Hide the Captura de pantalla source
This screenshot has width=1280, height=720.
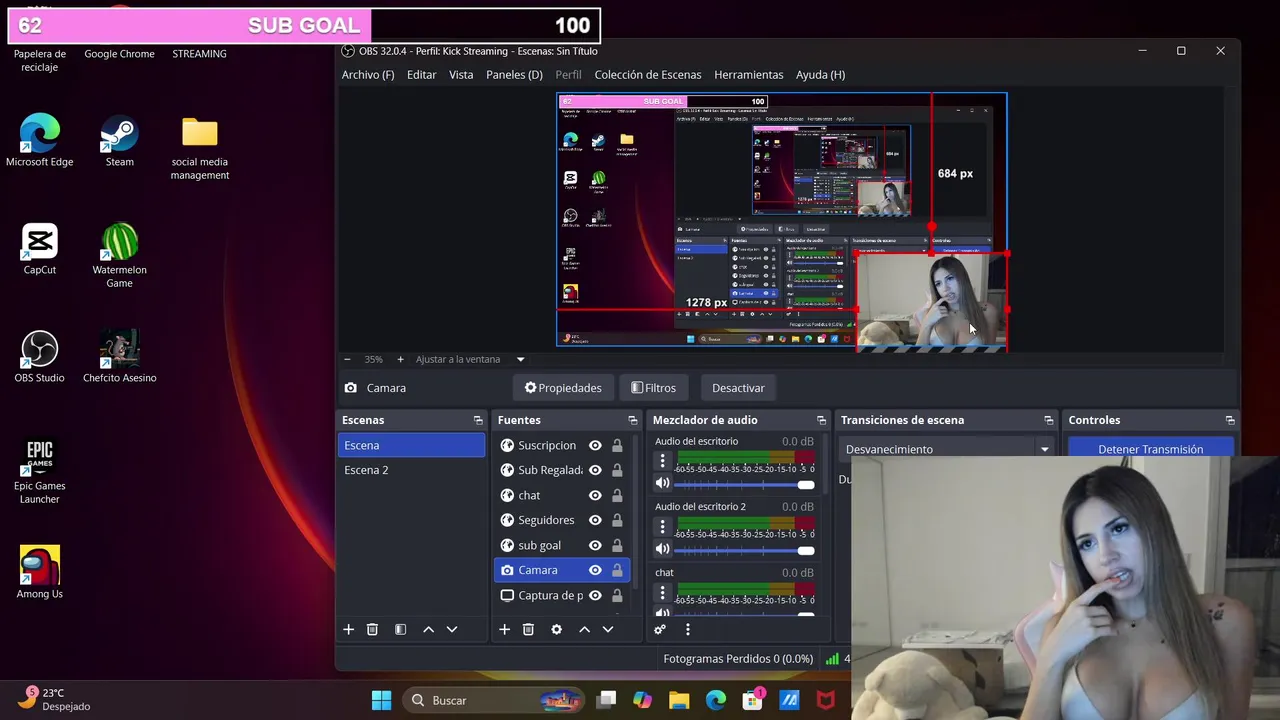[x=595, y=595]
